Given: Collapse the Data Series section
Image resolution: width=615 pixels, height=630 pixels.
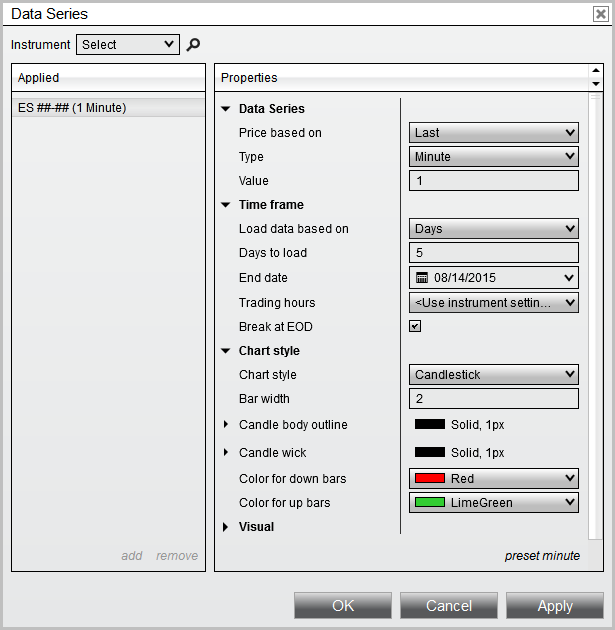Looking at the screenshot, I should pyautogui.click(x=226, y=109).
